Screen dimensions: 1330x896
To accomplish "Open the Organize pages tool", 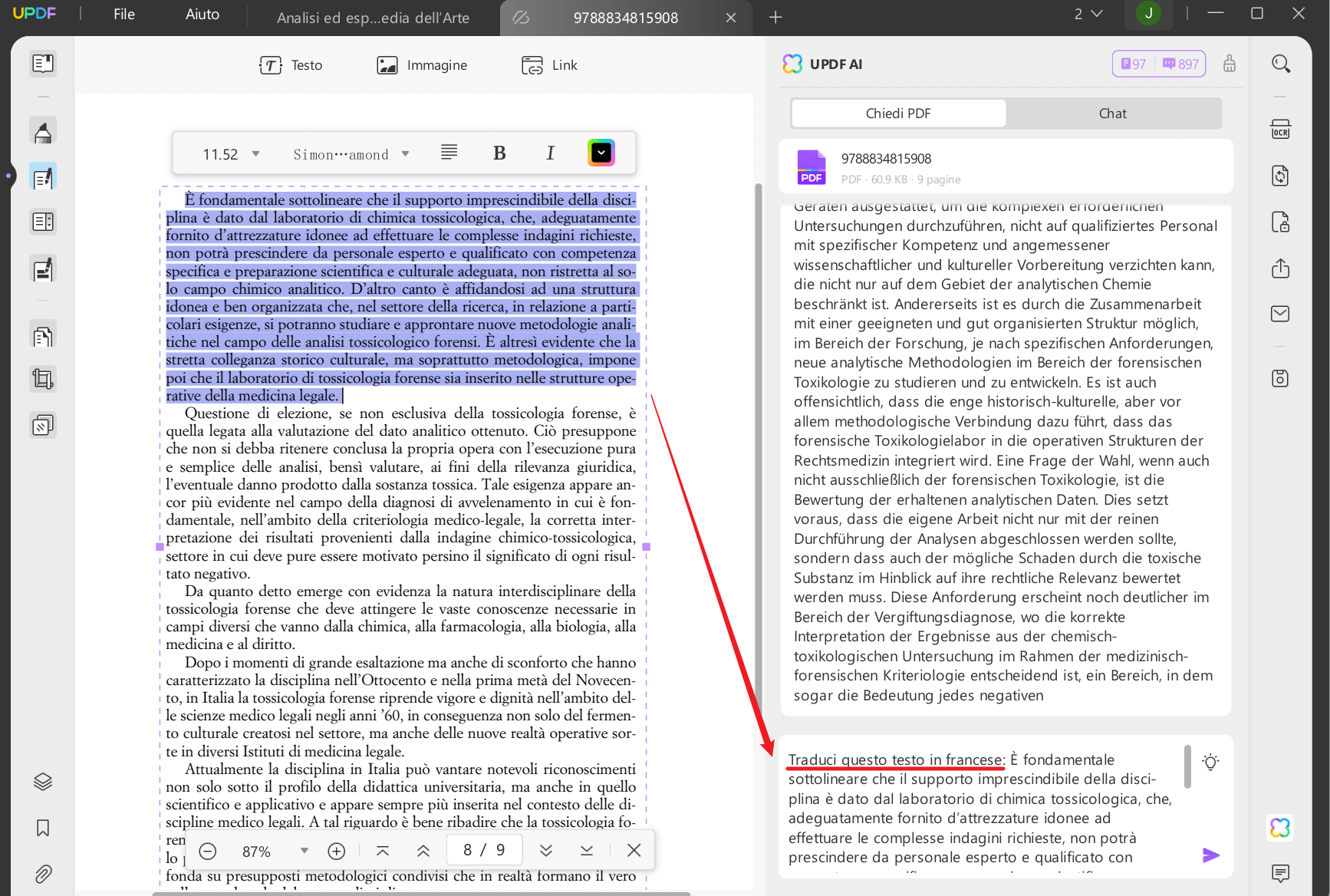I will pyautogui.click(x=43, y=222).
